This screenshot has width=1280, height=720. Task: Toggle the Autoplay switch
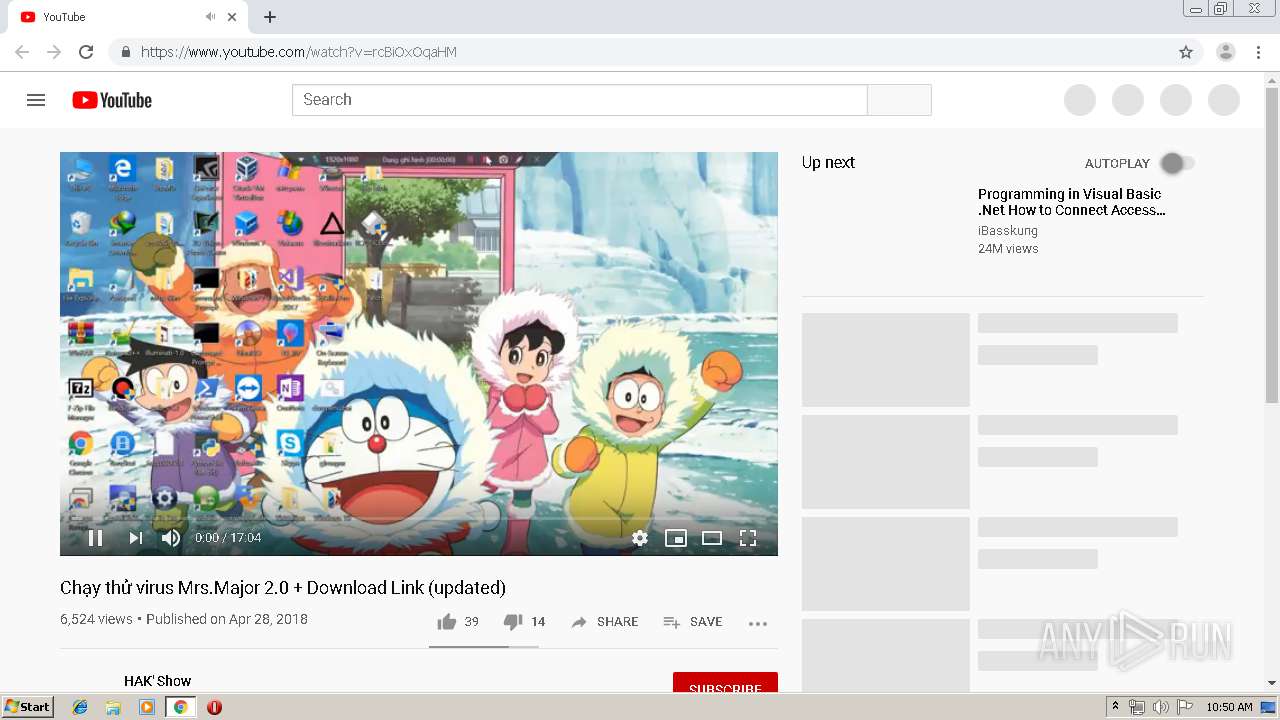pyautogui.click(x=1177, y=163)
